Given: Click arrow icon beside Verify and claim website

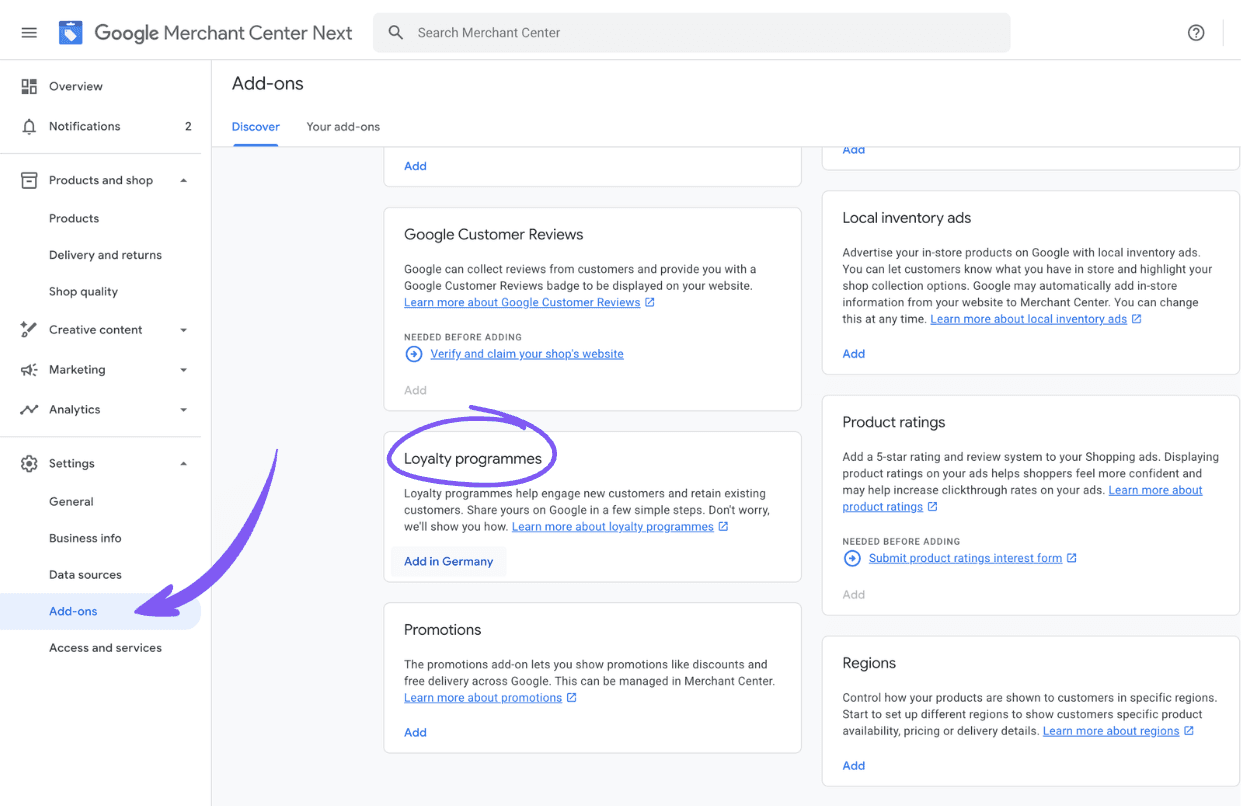Looking at the screenshot, I should tap(413, 354).
